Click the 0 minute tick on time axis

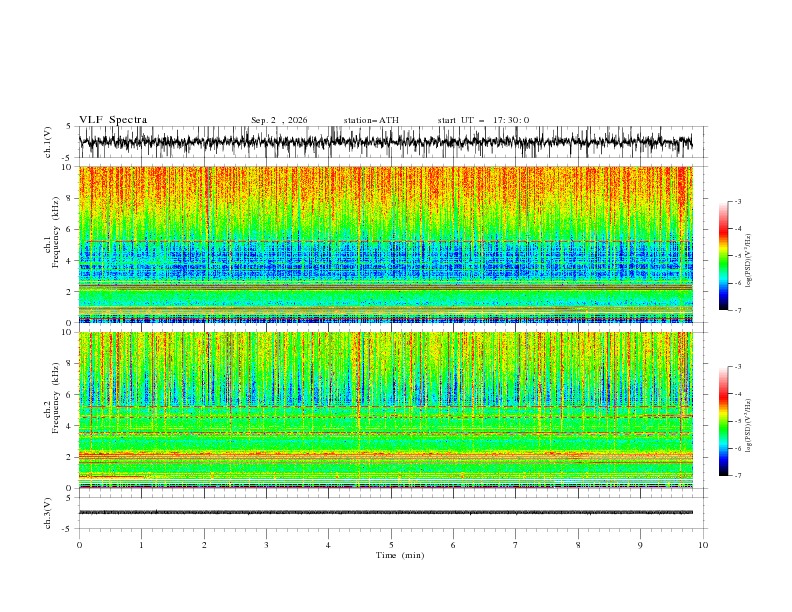point(79,545)
